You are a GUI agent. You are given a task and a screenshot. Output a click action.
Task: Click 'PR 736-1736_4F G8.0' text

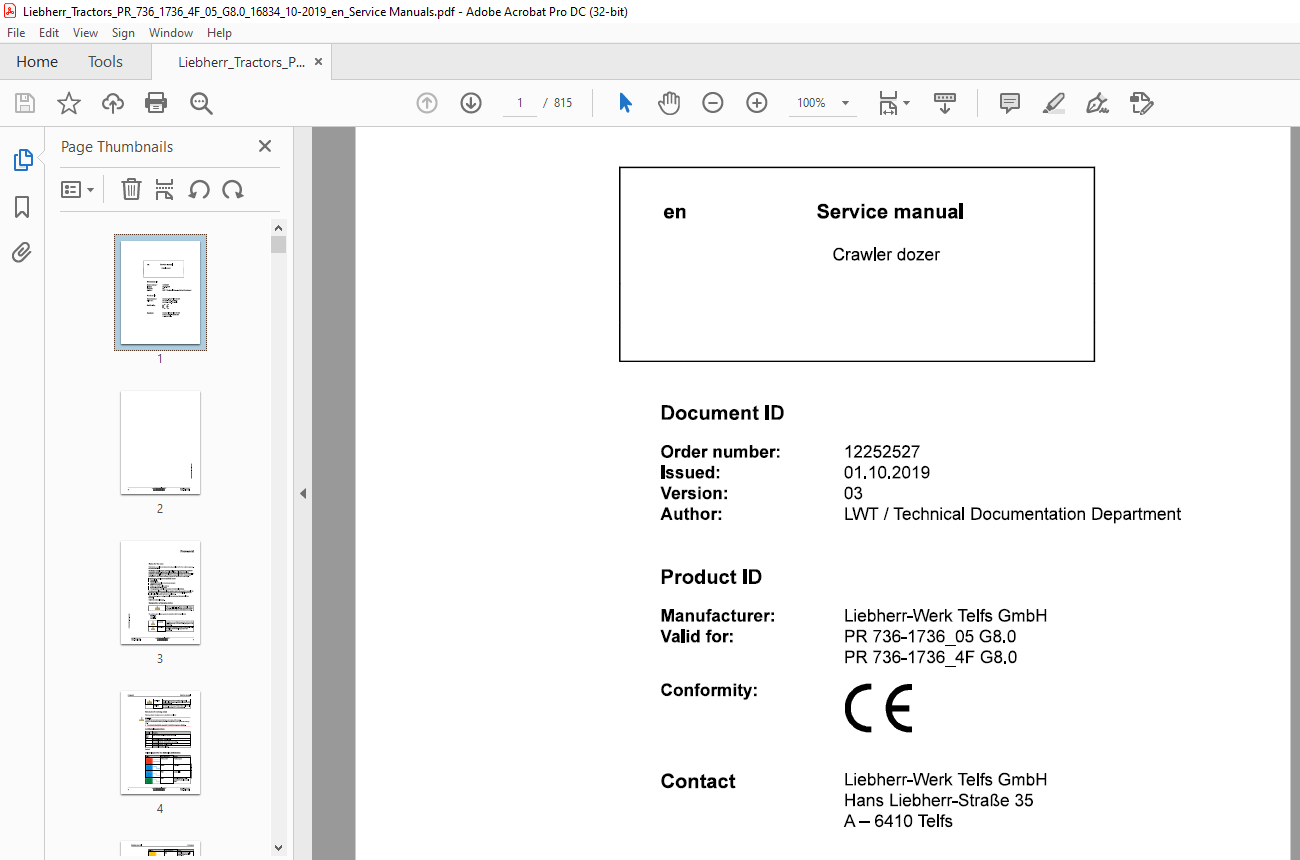click(x=931, y=658)
